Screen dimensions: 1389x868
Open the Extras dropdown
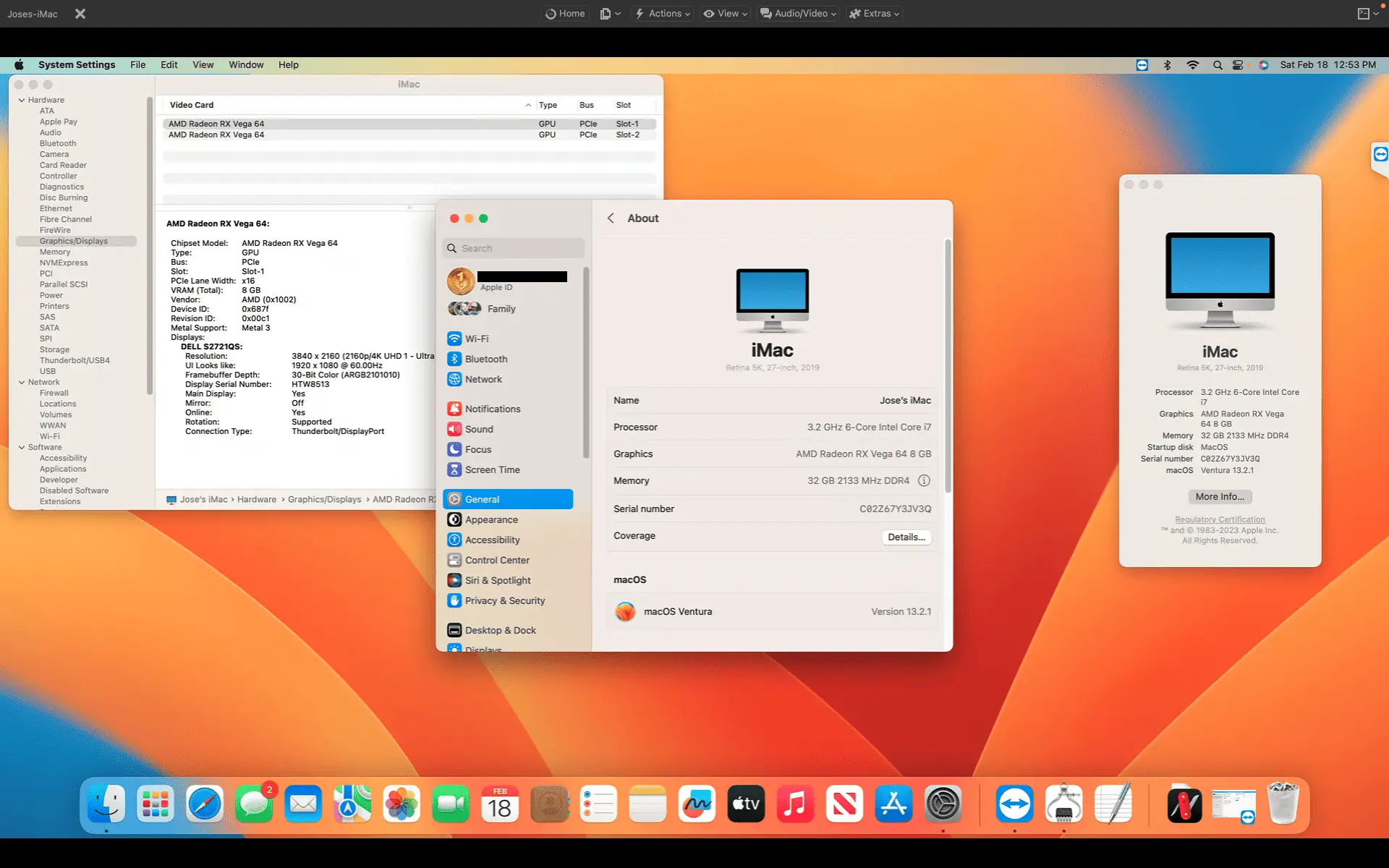click(874, 14)
